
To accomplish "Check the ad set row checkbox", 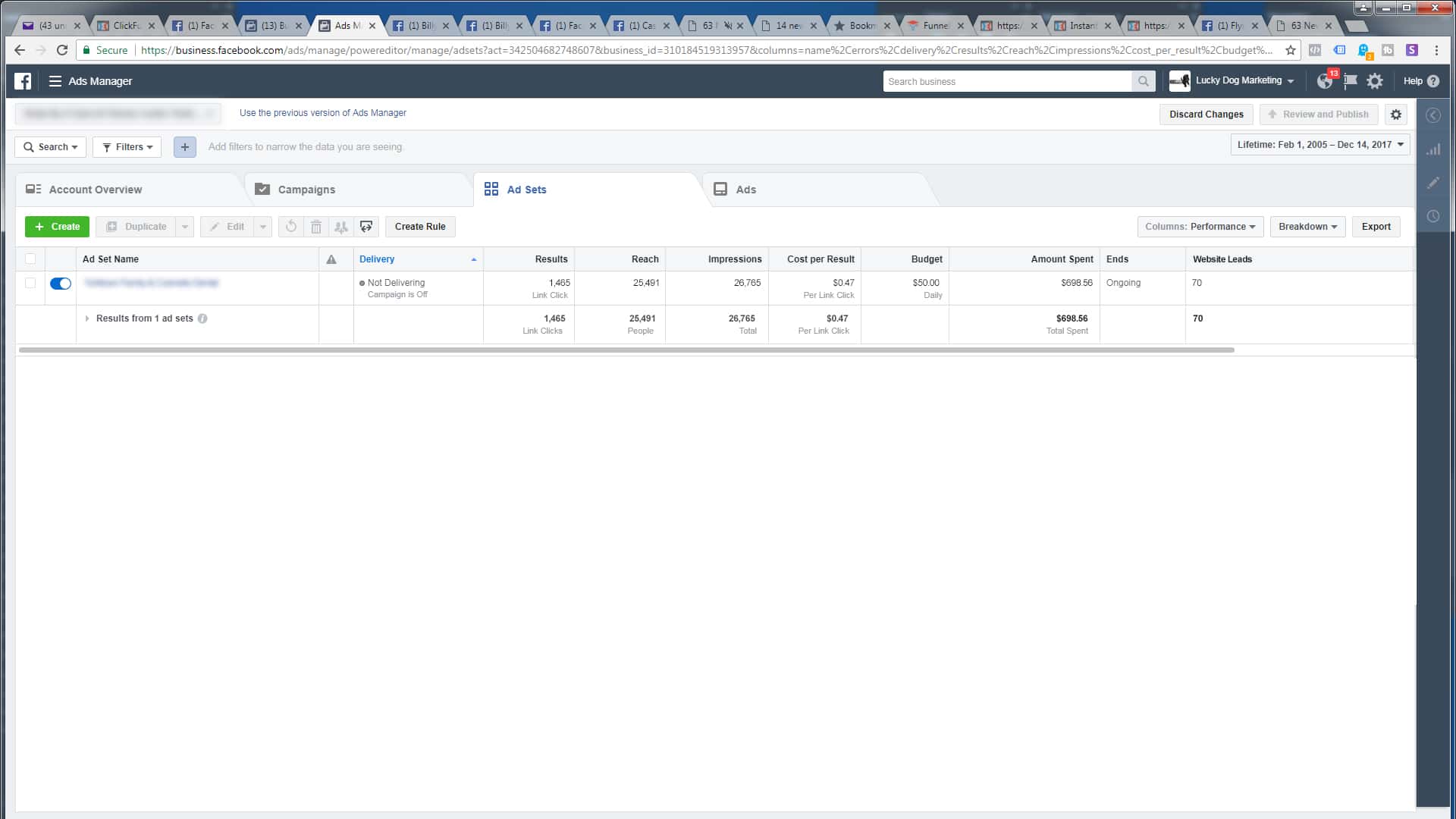I will 30,283.
